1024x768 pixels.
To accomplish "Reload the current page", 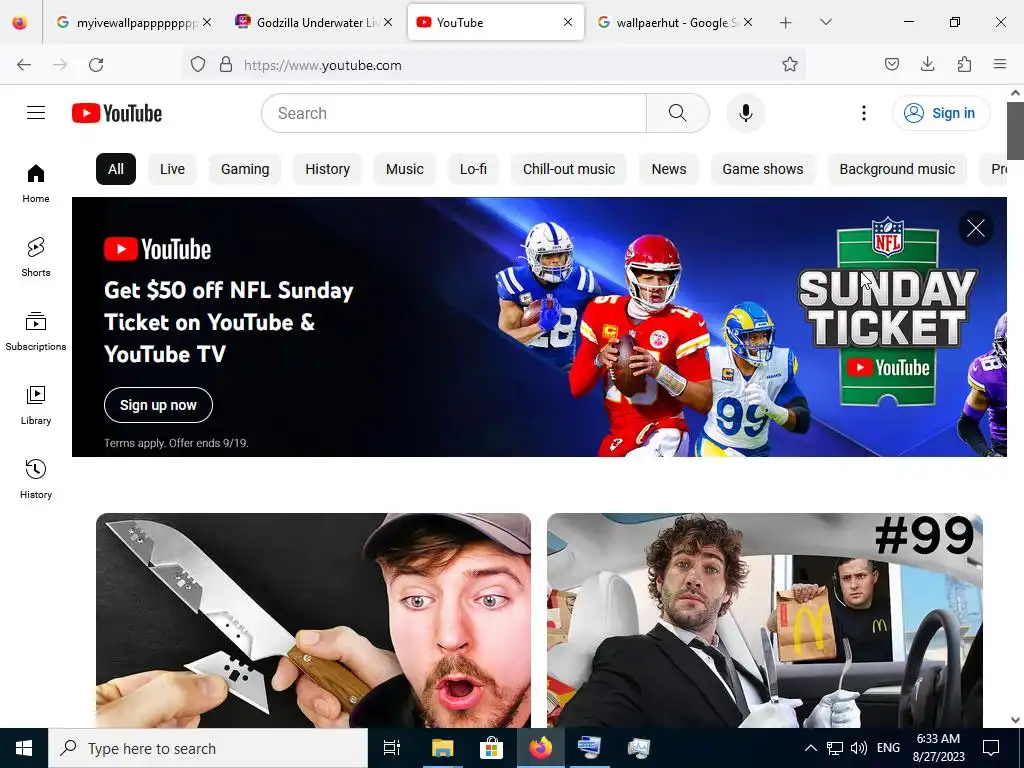I will (96, 65).
